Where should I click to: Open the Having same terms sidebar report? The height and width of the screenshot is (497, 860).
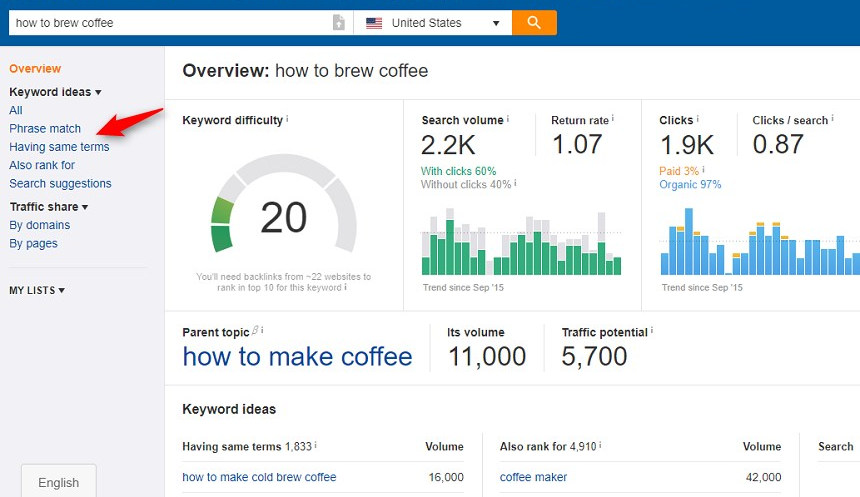(59, 147)
